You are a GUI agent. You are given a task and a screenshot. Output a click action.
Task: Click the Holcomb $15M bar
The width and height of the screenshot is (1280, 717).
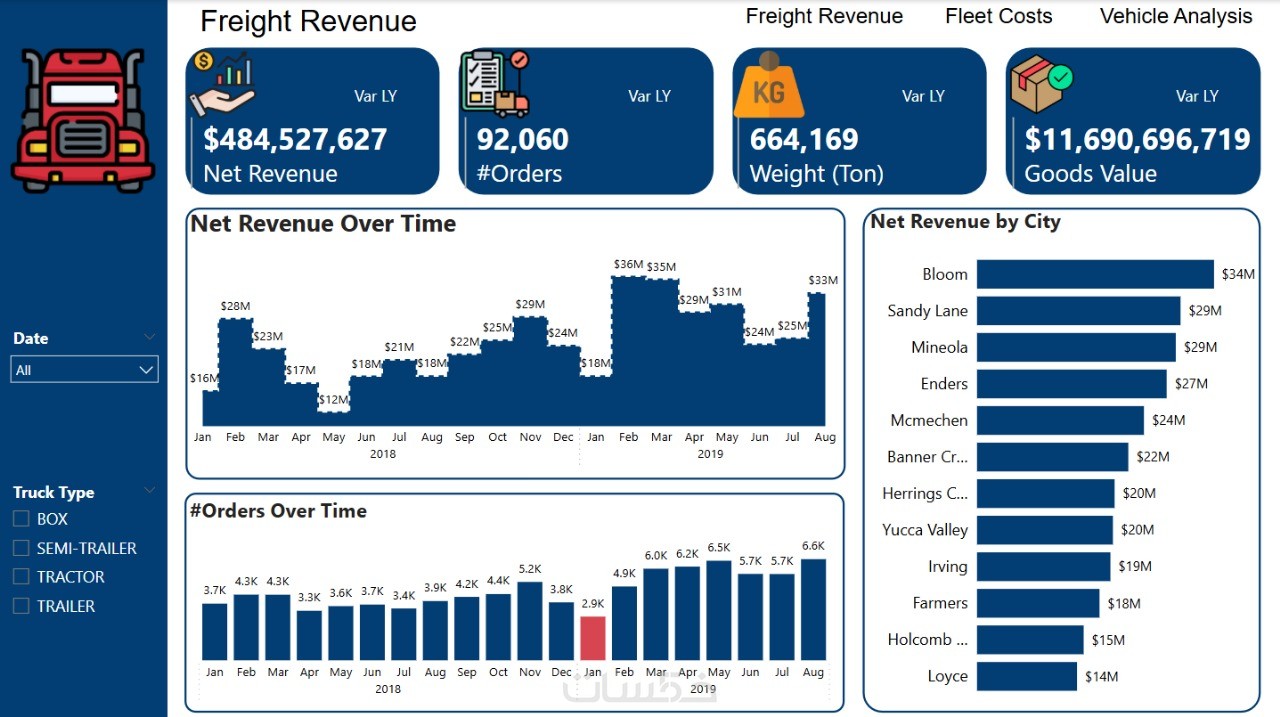(1030, 639)
